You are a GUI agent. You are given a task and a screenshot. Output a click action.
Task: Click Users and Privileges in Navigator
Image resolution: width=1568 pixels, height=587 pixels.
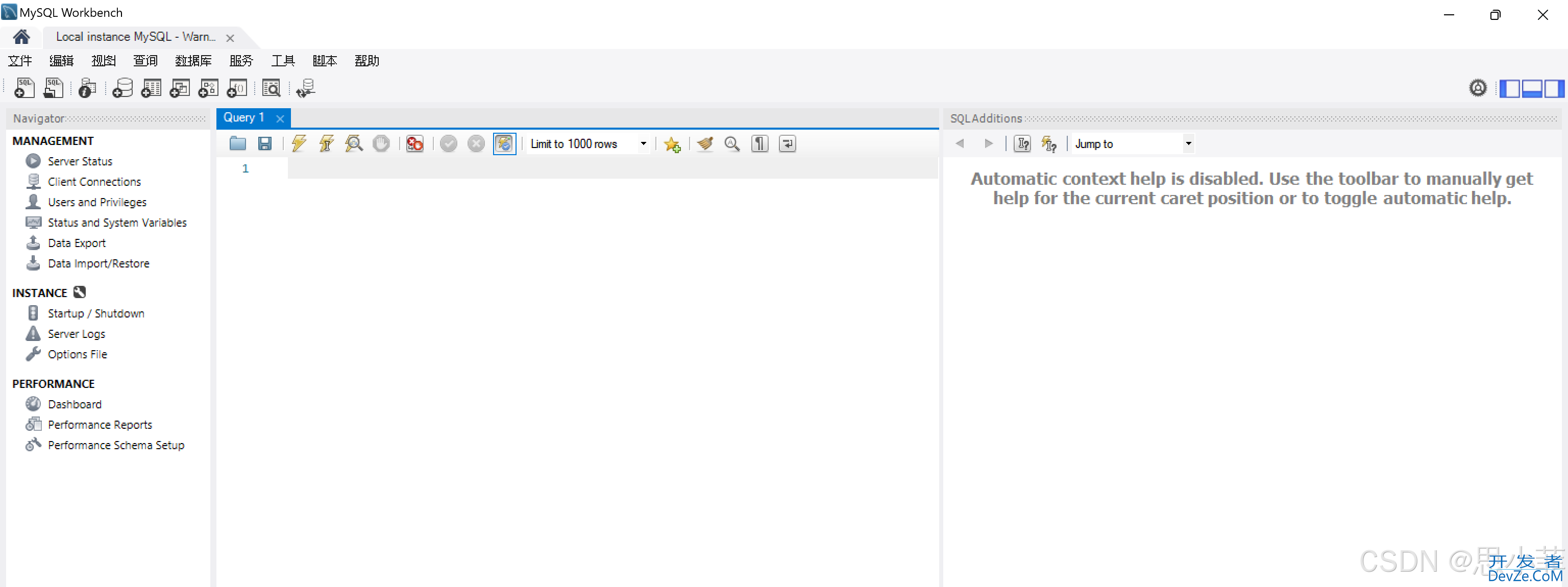97,202
